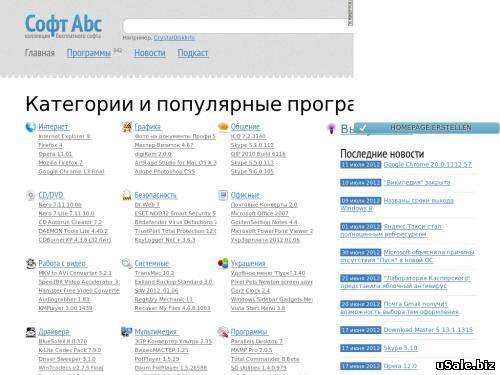Open the Mozilla Firefox 7 link
This screenshot has width=500, height=375.
[60, 163]
